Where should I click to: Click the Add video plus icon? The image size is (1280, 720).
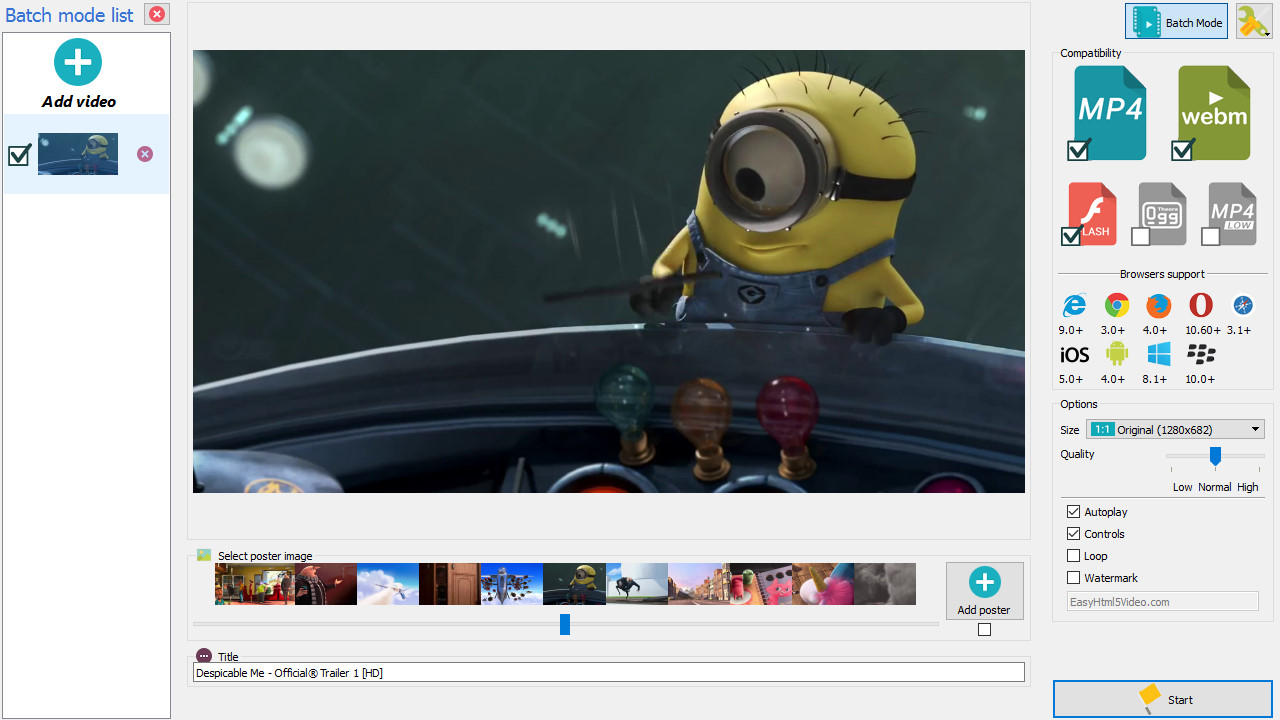[x=78, y=62]
